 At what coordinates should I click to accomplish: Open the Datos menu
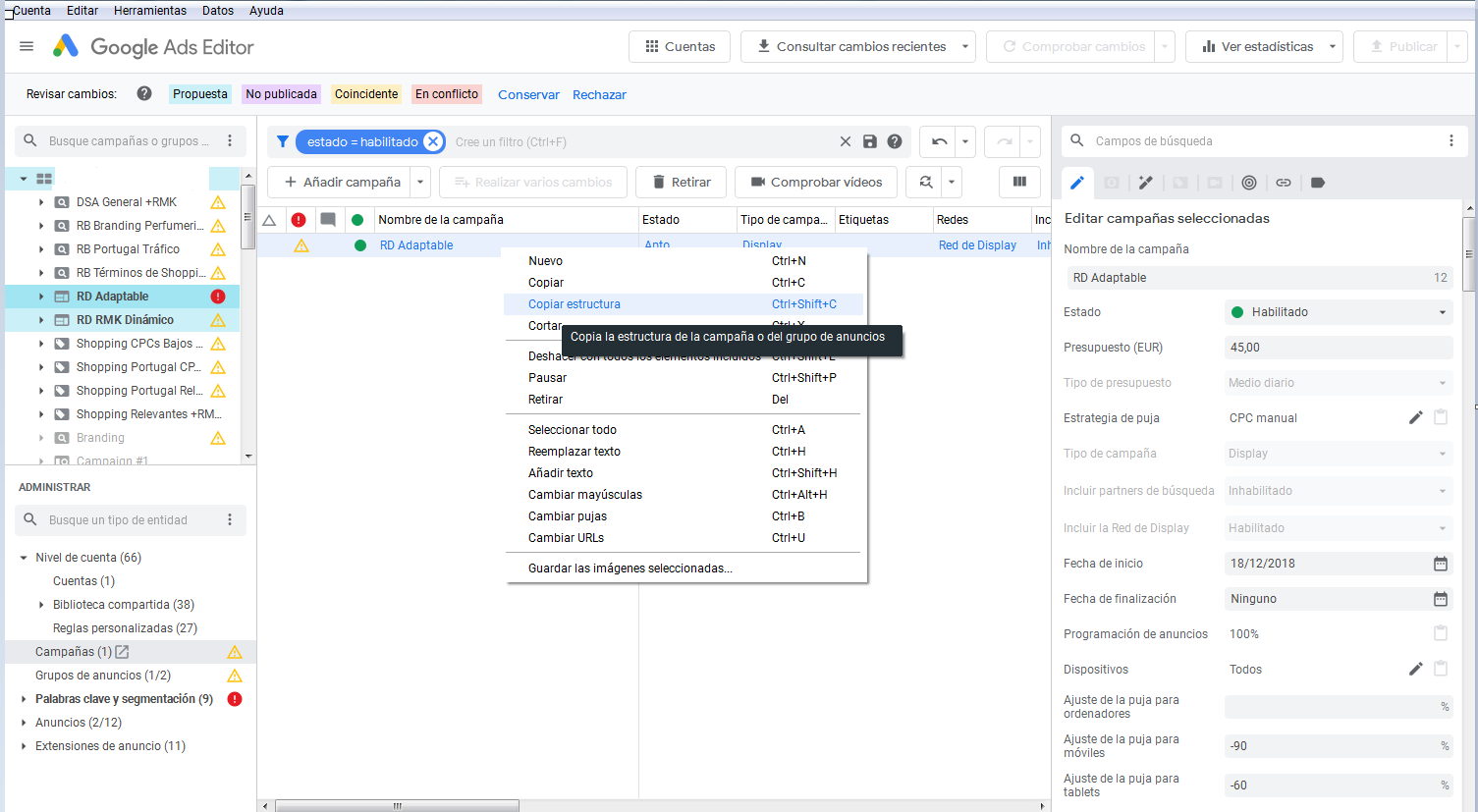click(x=218, y=11)
